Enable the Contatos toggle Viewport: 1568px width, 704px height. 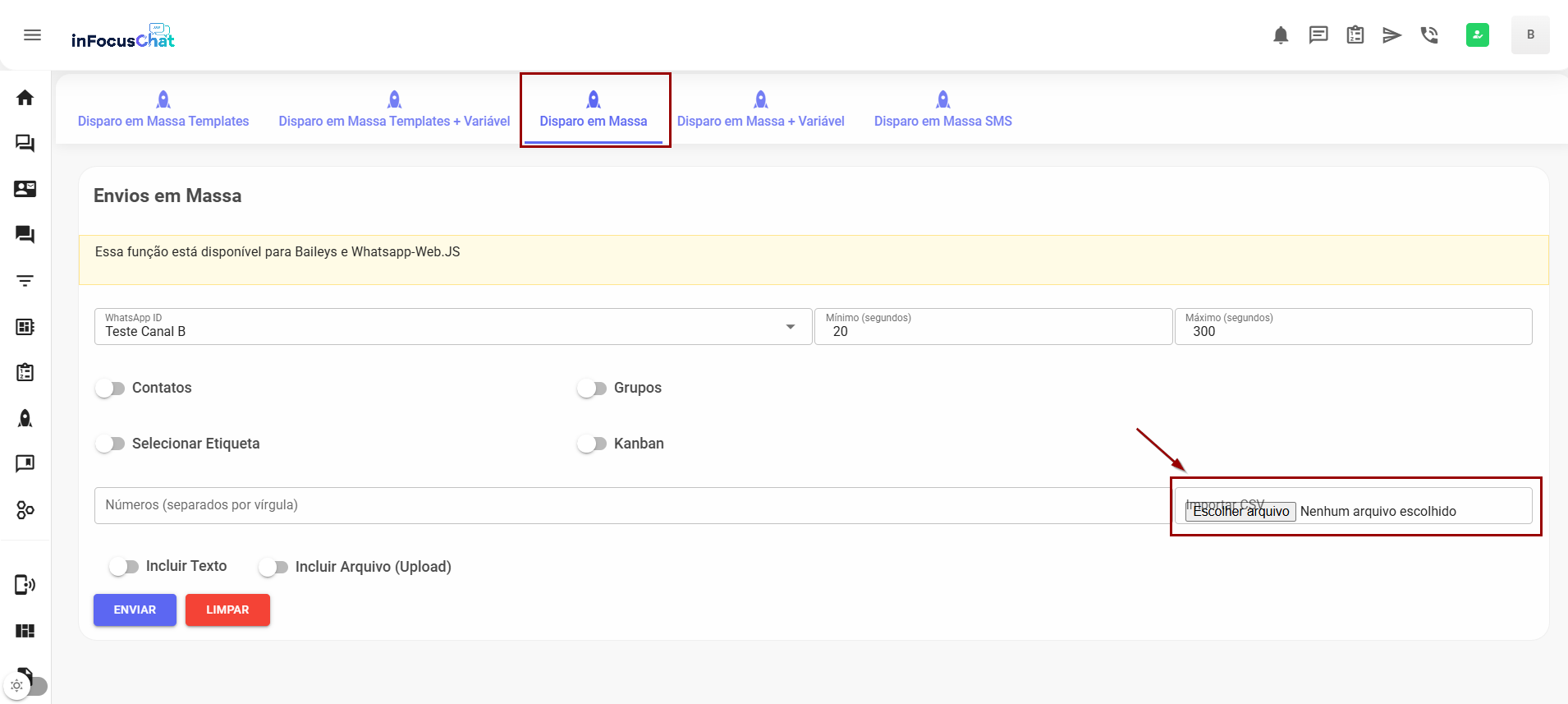tap(110, 388)
